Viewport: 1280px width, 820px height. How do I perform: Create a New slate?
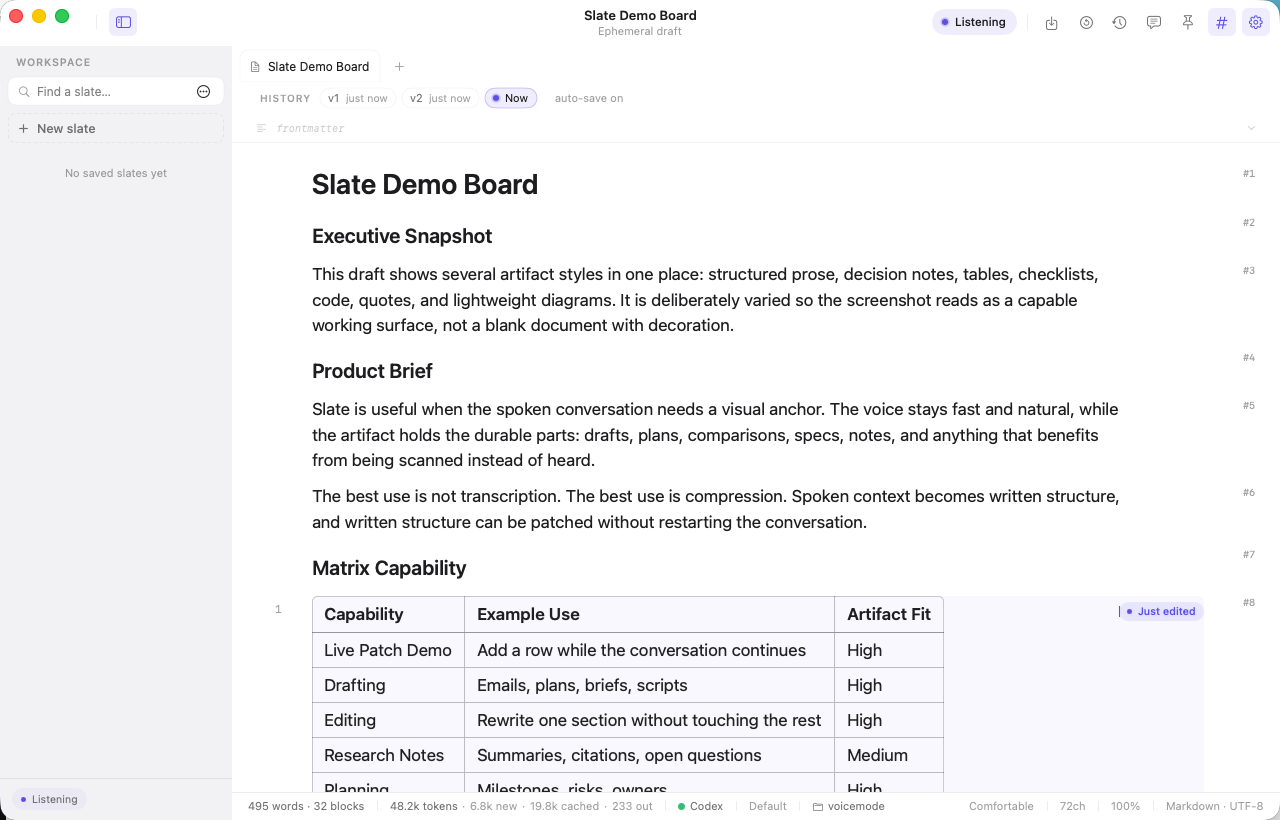tap(116, 128)
